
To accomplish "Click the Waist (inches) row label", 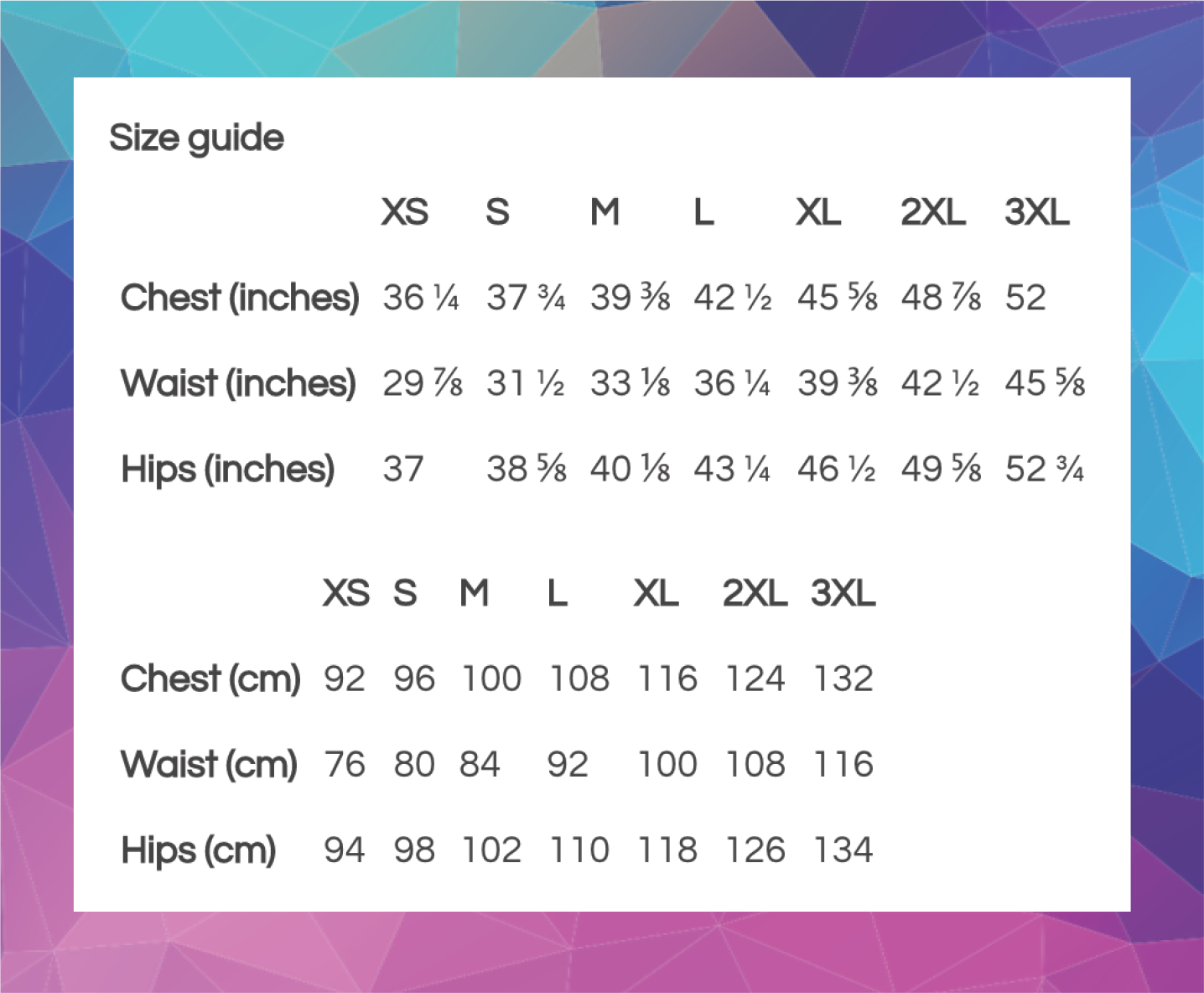I will [238, 383].
